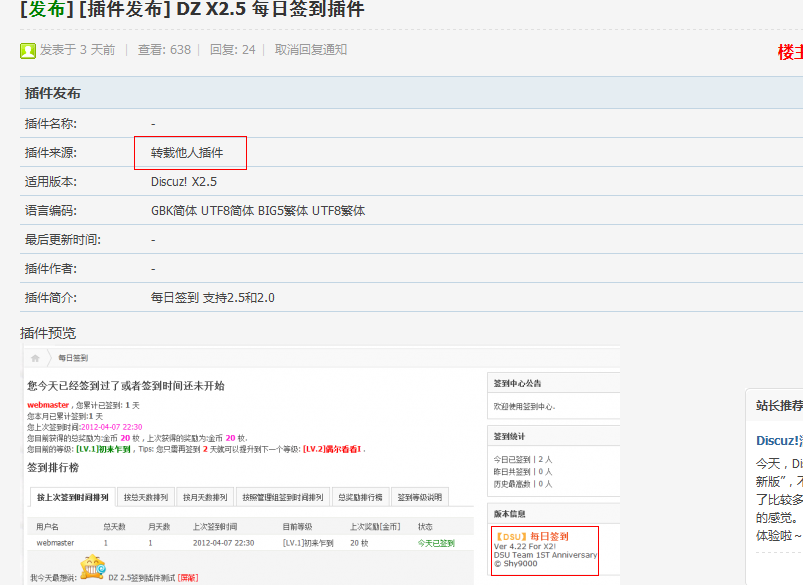Screen dimensions: 803x585
Task: Click the "欢迎使用签到中心." announcement text
Action: (524, 407)
